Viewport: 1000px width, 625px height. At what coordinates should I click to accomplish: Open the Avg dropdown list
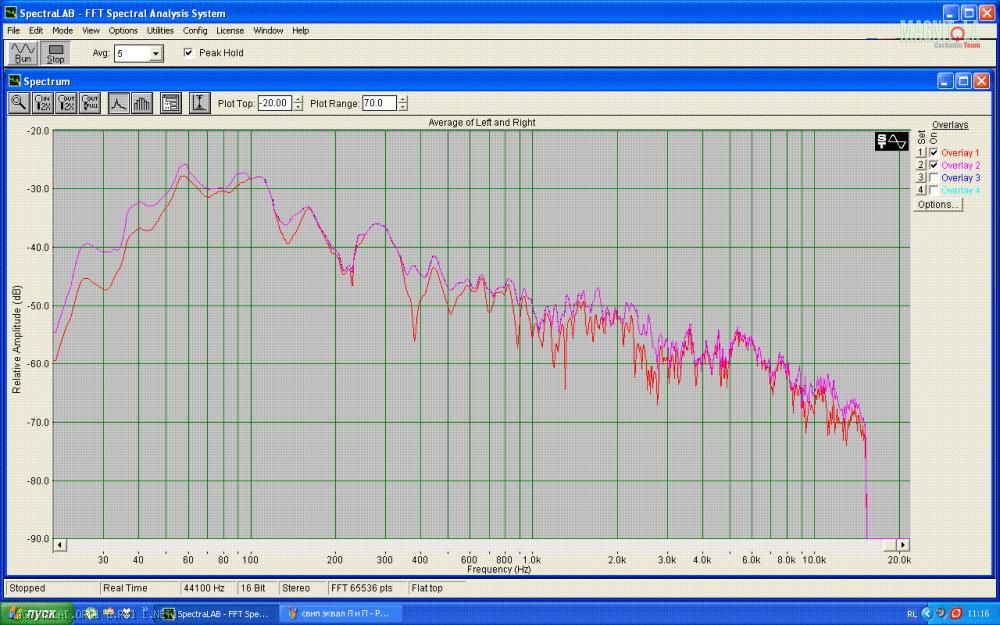click(156, 54)
